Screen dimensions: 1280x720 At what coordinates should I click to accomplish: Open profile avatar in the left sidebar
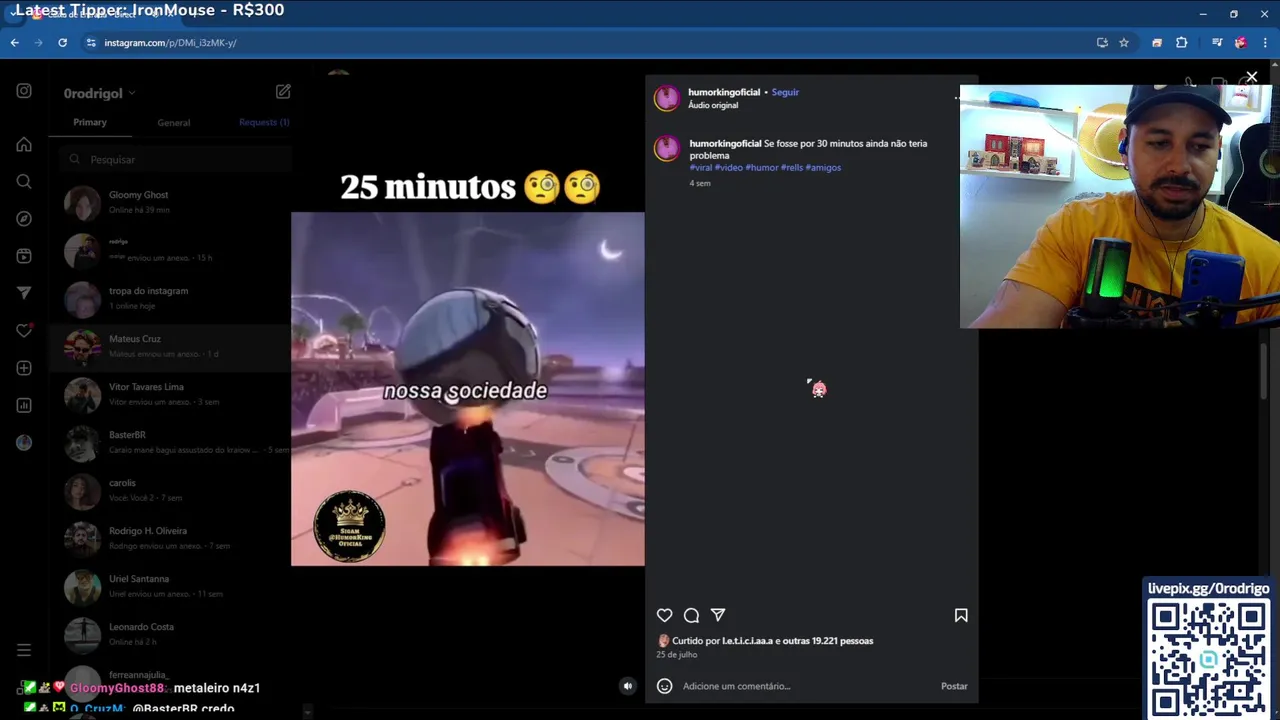24,443
